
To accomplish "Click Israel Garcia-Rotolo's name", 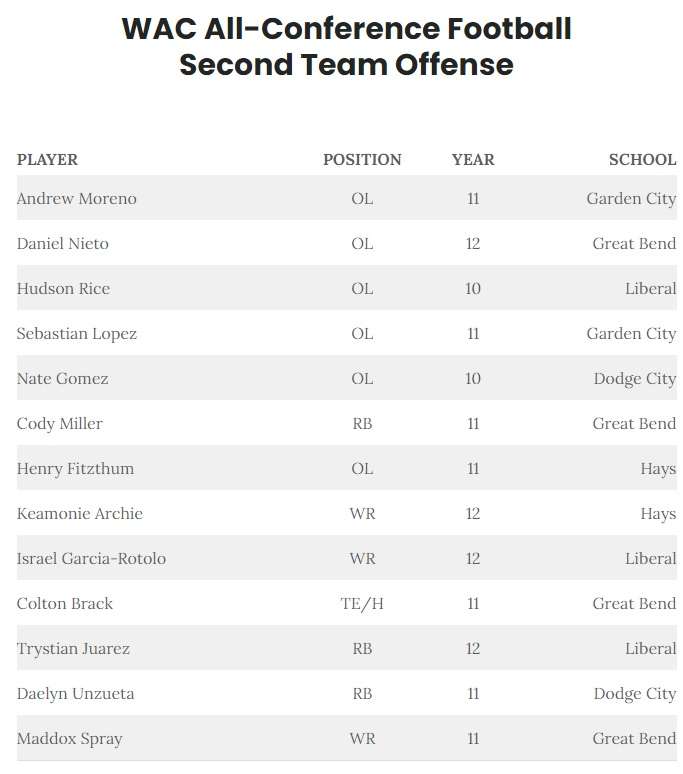I will point(91,558).
